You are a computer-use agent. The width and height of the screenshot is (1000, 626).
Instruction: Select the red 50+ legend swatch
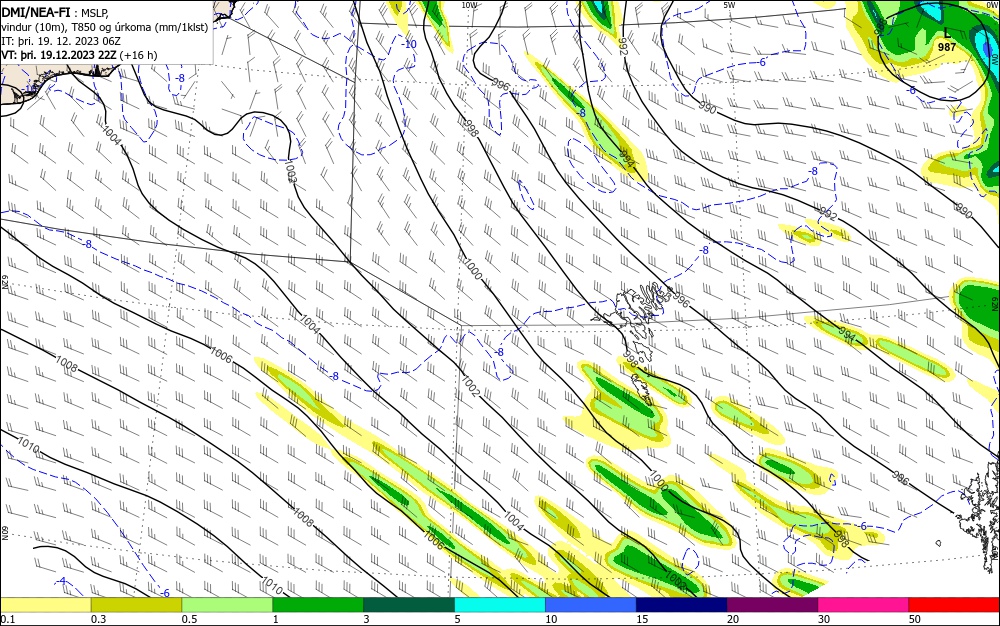click(x=954, y=605)
